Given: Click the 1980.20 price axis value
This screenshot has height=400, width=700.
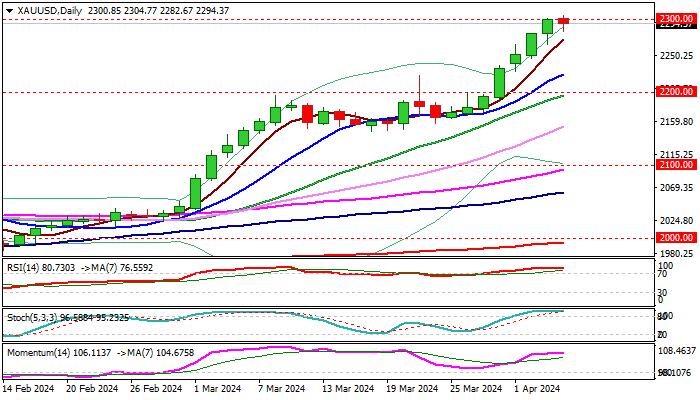Looking at the screenshot, I should pos(676,253).
